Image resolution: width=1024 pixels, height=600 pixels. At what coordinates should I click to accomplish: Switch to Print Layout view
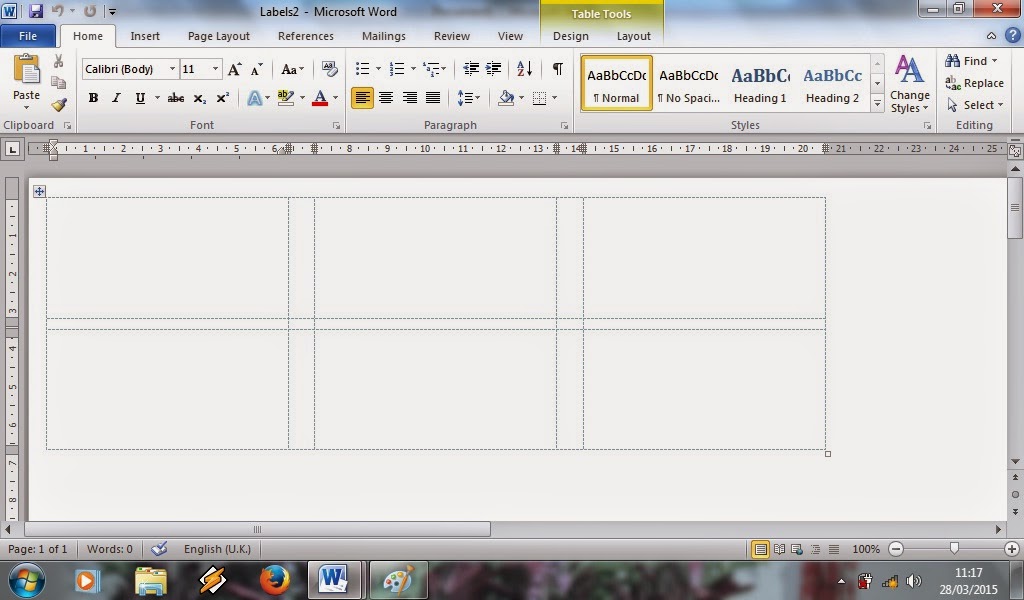[760, 550]
